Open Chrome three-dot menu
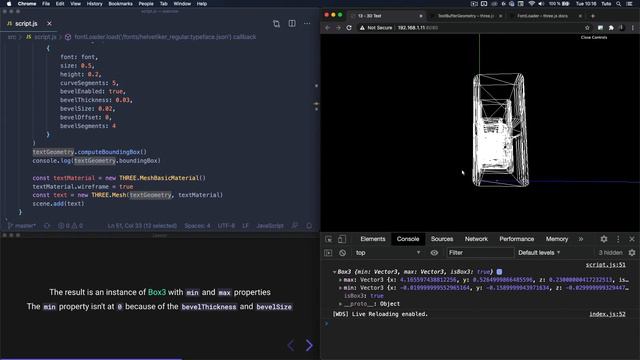 pyautogui.click(x=633, y=28)
